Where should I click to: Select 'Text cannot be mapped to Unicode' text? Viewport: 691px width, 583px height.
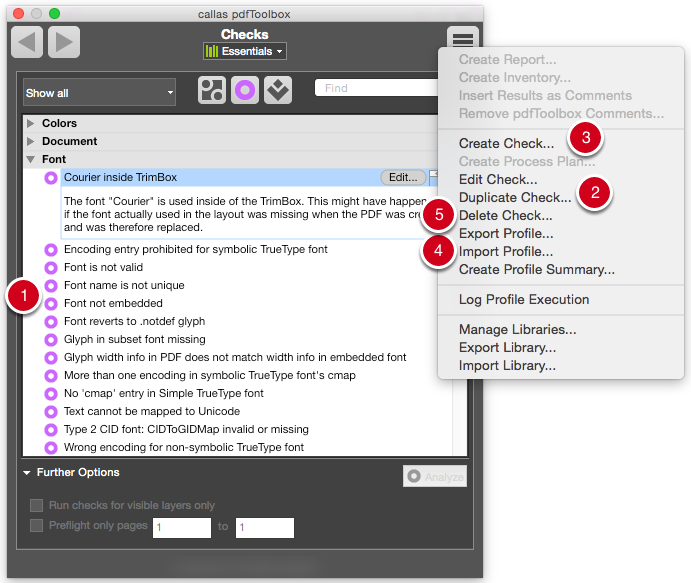coord(152,412)
